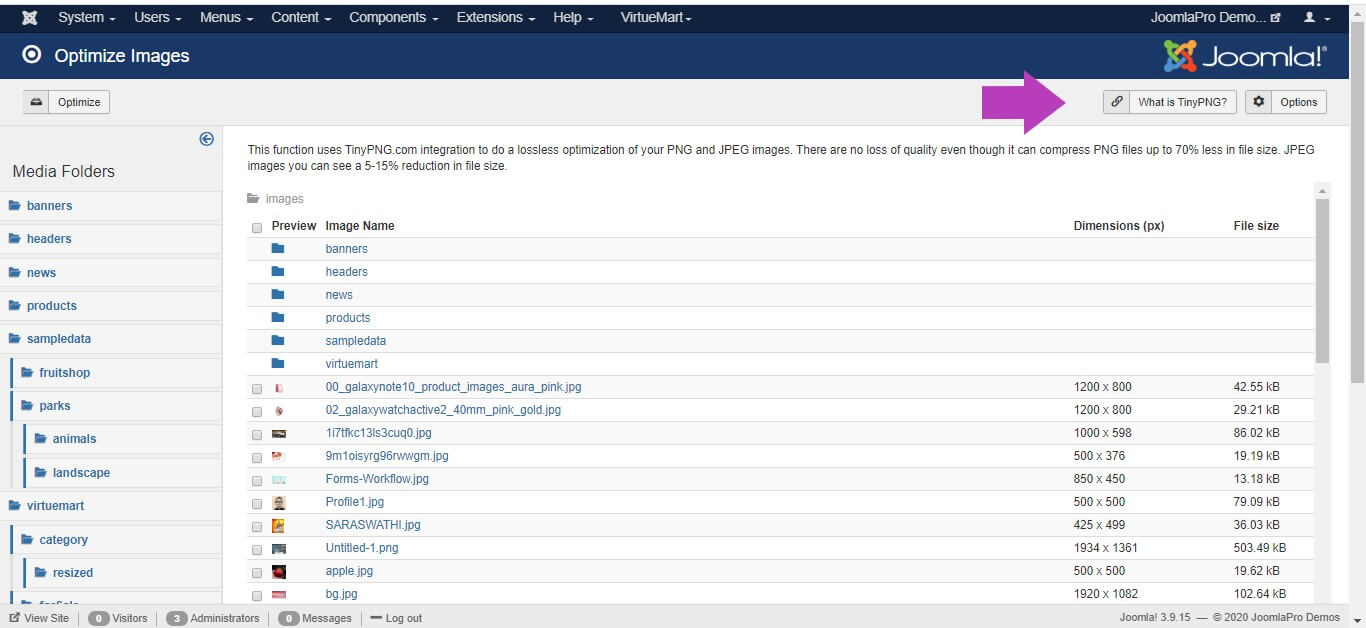Expand the Extensions dropdown menu

pyautogui.click(x=495, y=18)
